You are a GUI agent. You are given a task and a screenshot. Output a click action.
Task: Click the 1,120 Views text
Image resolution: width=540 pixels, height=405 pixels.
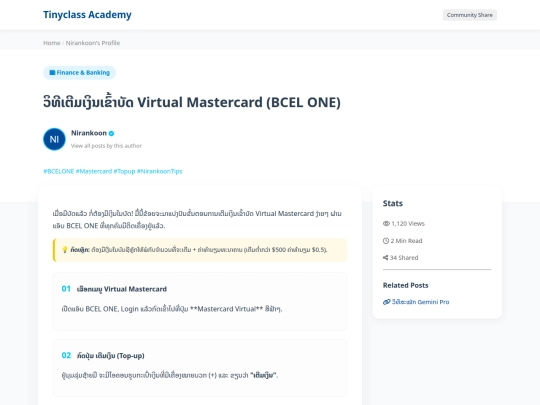(408, 224)
